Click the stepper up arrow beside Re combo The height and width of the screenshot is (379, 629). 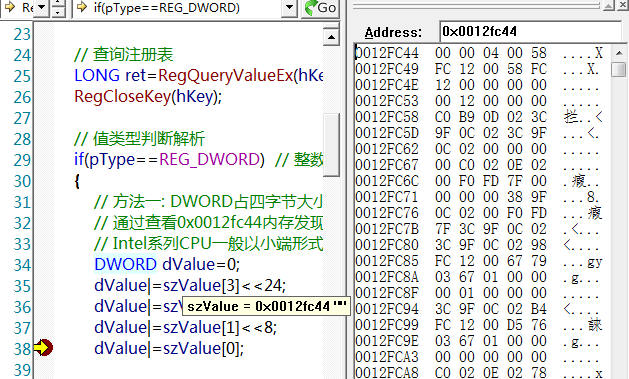point(59,3)
